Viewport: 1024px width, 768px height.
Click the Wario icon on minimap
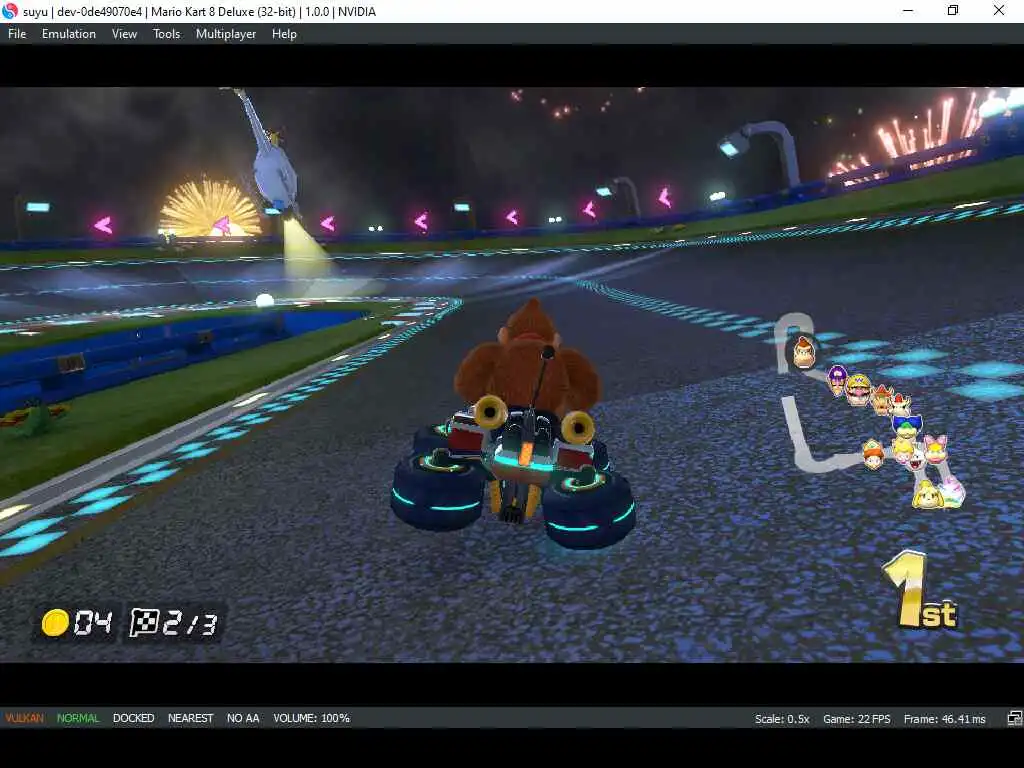(x=858, y=389)
